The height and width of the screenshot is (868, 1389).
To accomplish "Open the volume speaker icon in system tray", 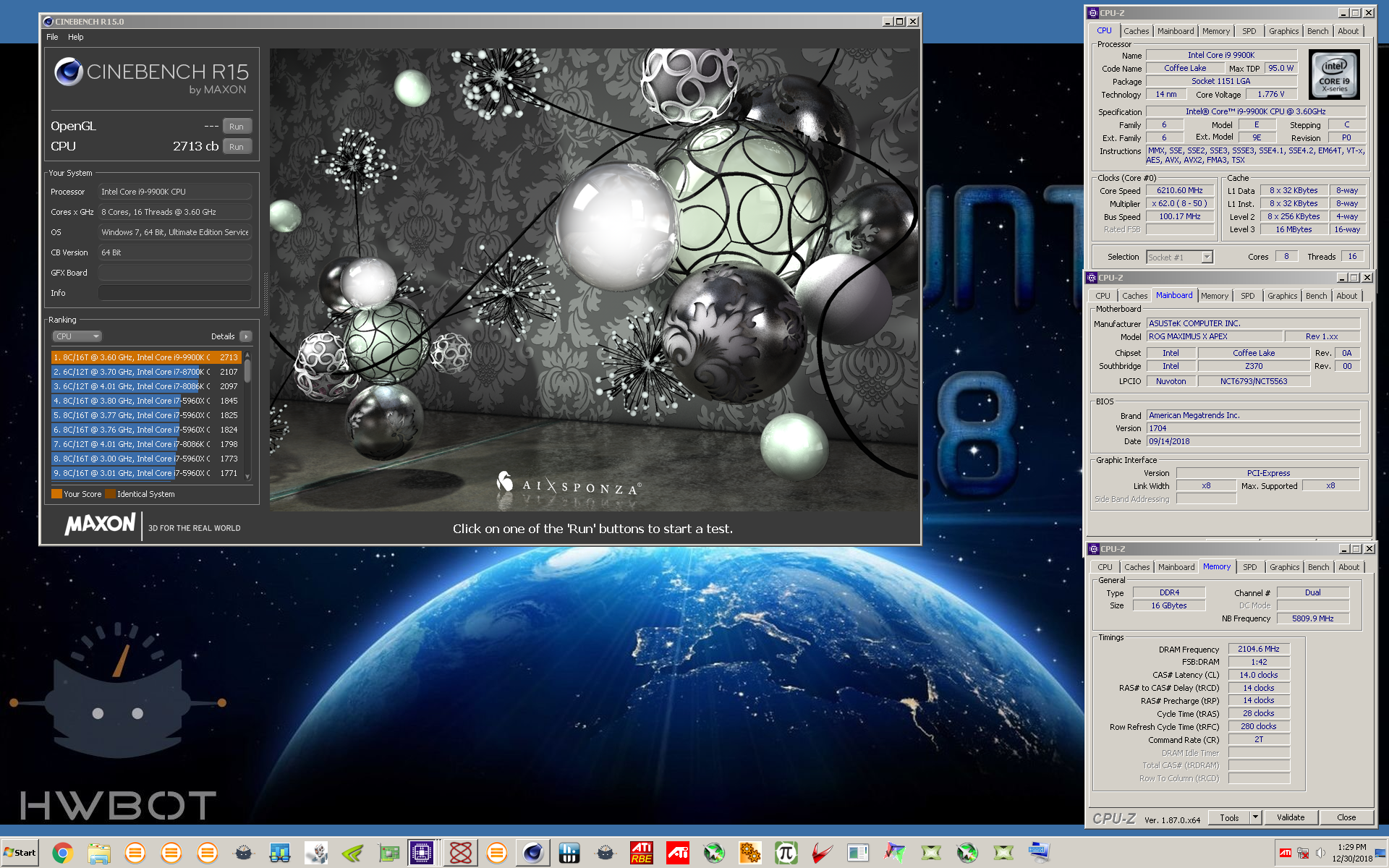I will pos(1320,853).
